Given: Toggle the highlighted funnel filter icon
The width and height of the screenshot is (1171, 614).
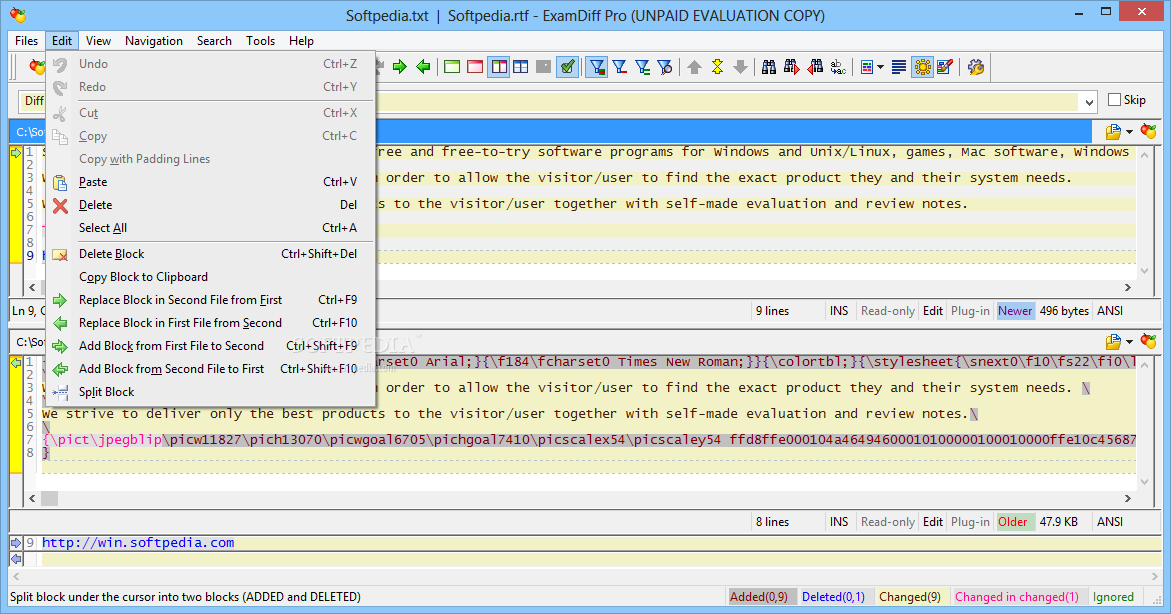Looking at the screenshot, I should (x=596, y=67).
